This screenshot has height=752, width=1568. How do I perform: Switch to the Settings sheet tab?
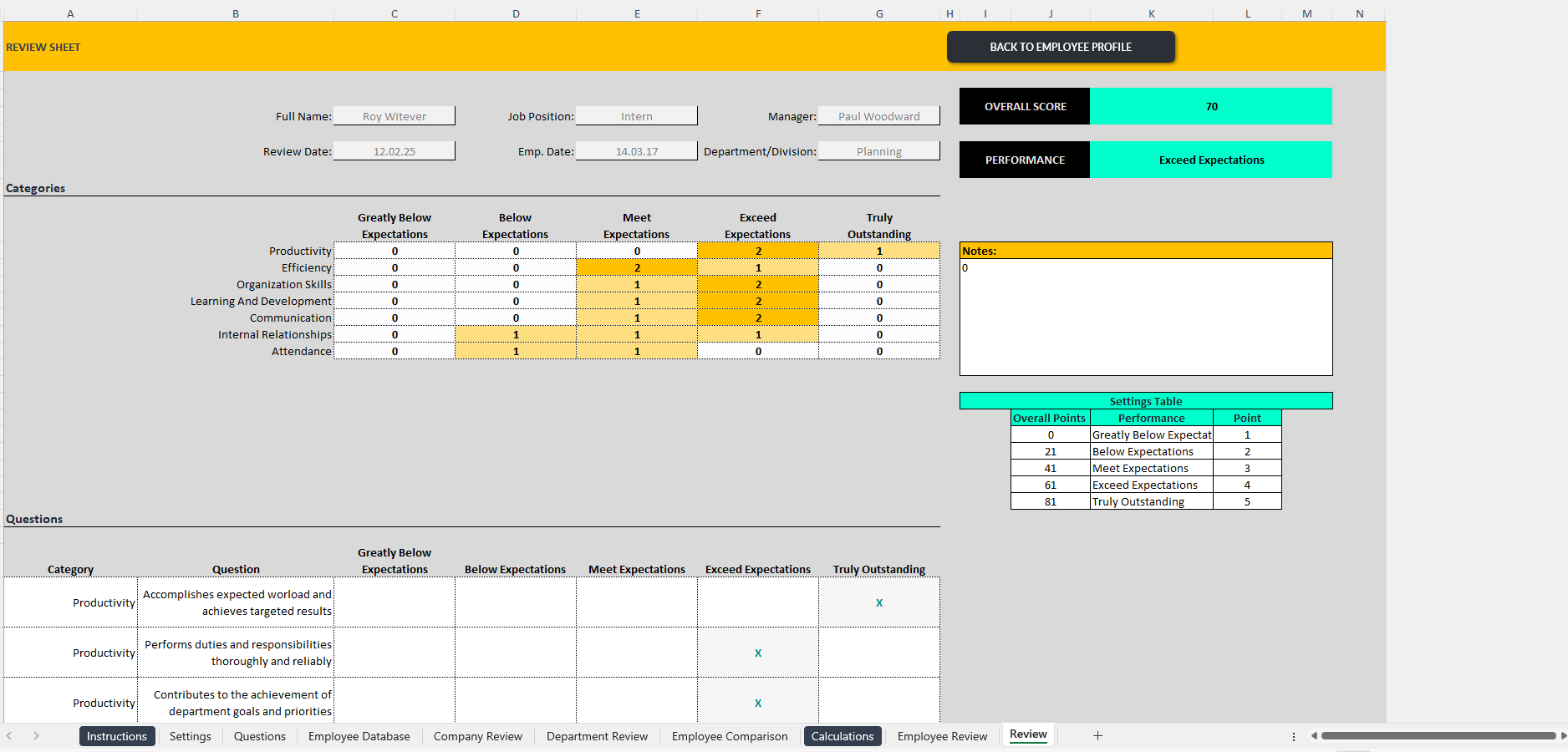190,736
